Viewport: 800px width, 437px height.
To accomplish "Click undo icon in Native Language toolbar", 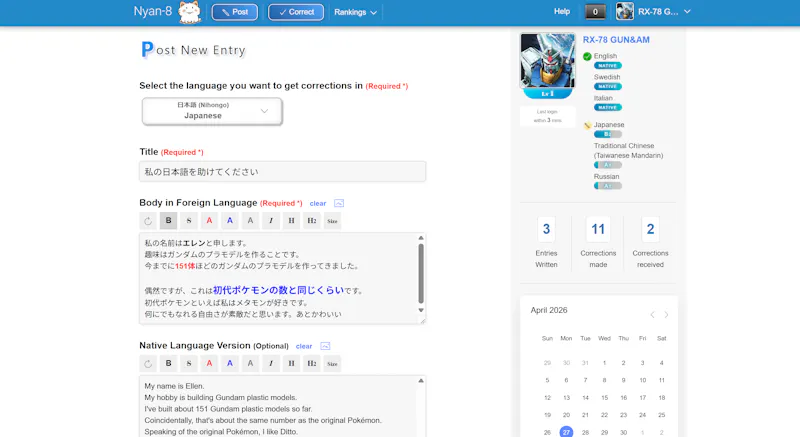I will pyautogui.click(x=148, y=364).
